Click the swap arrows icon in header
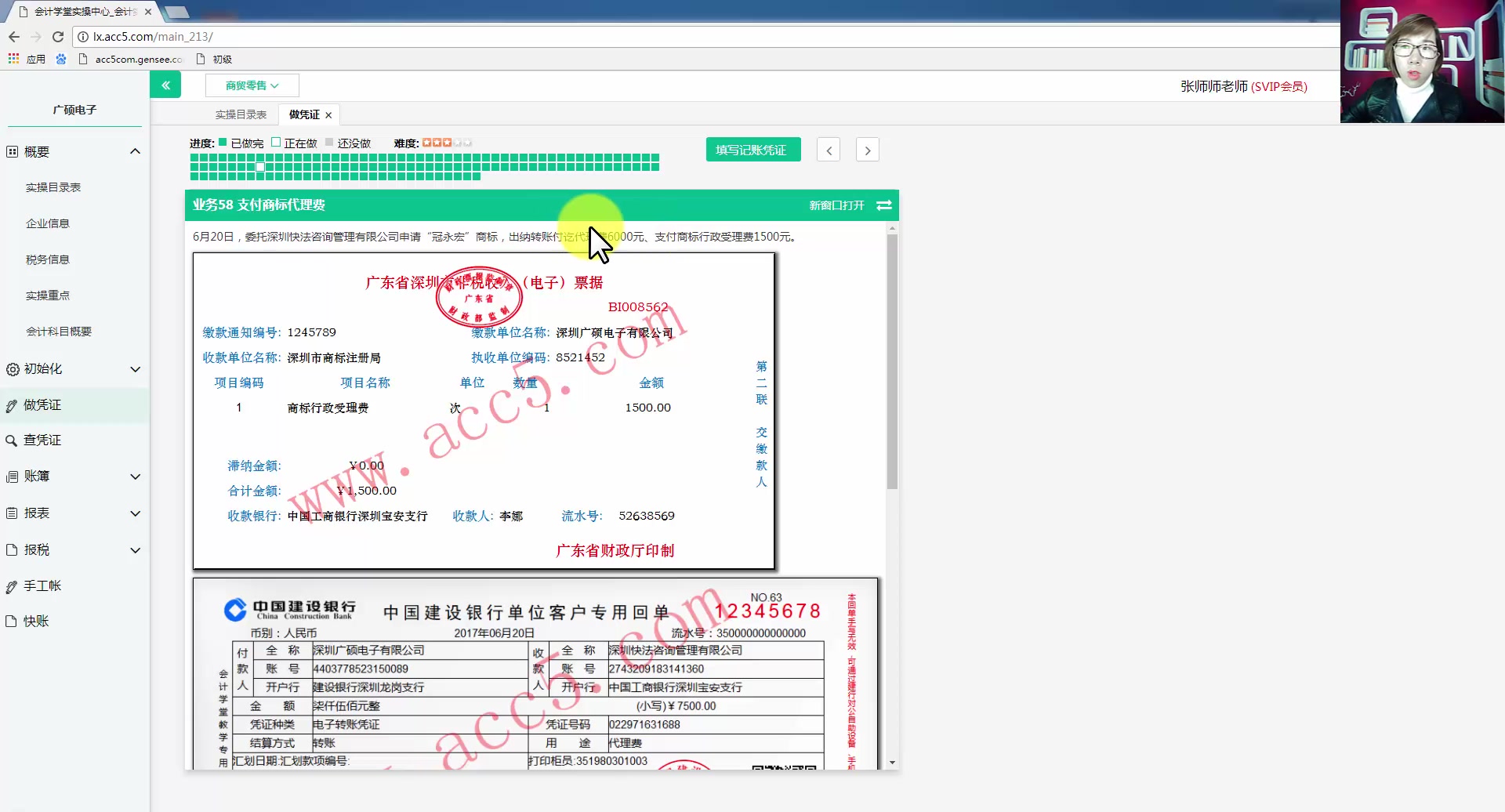This screenshot has height=812, width=1505. [x=884, y=205]
